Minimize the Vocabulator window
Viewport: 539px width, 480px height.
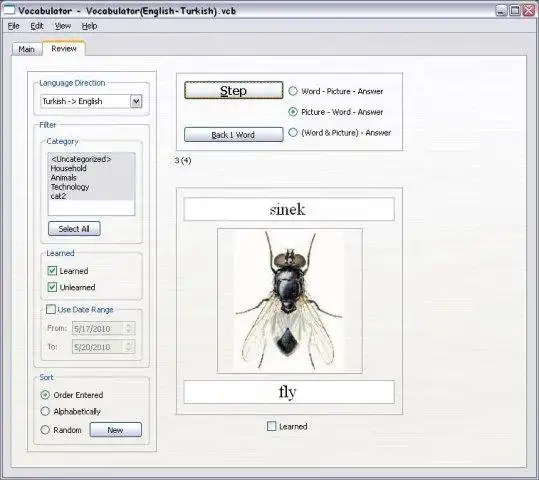click(x=502, y=10)
